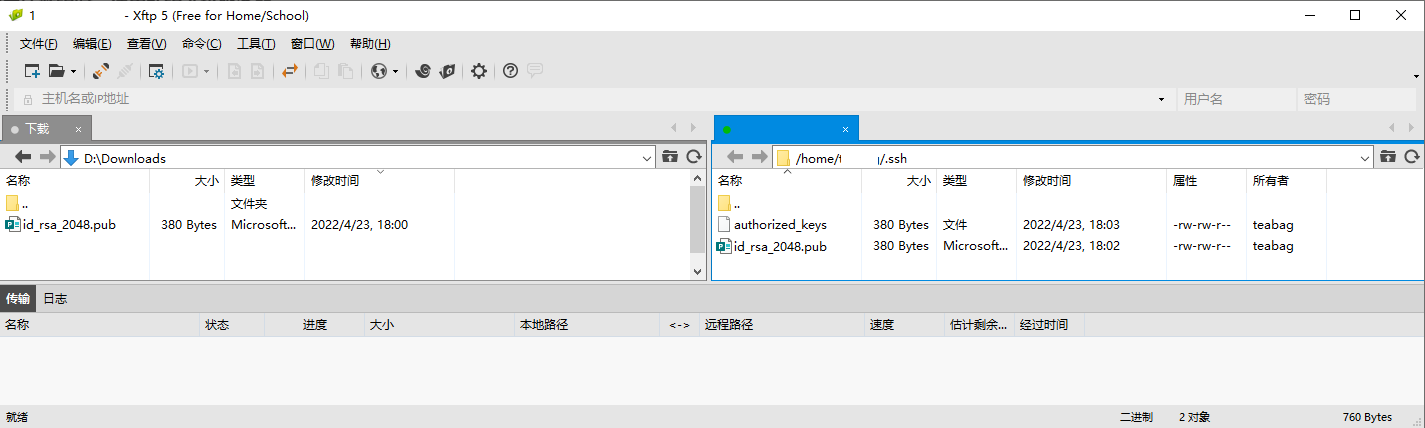The width and height of the screenshot is (1425, 428).
Task: Go forward in remote pane
Action: pyautogui.click(x=759, y=157)
